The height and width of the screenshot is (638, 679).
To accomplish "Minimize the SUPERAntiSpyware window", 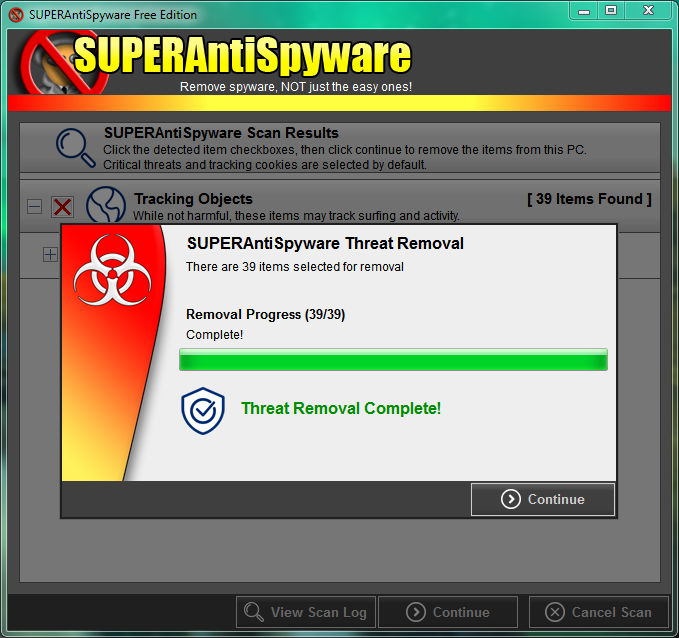I will (584, 11).
